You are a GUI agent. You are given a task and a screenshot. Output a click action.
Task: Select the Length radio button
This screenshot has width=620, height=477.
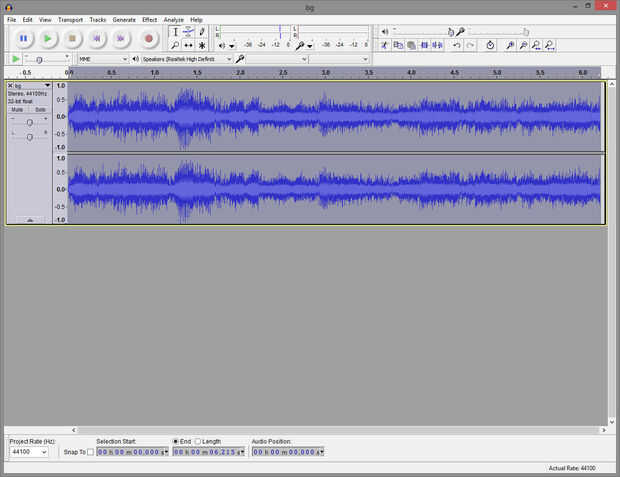(198, 441)
